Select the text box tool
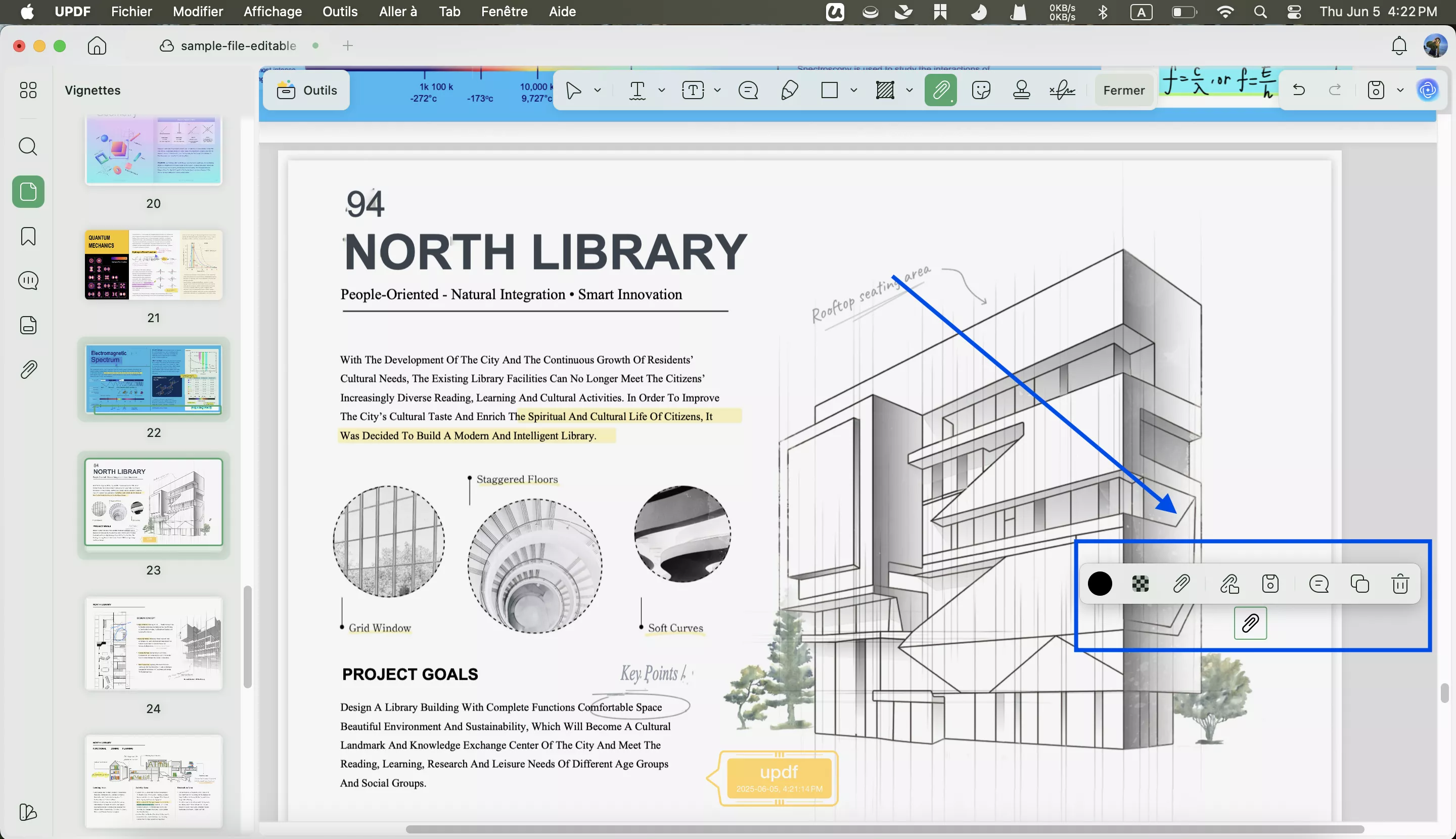Viewport: 1456px width, 839px height. pos(693,91)
